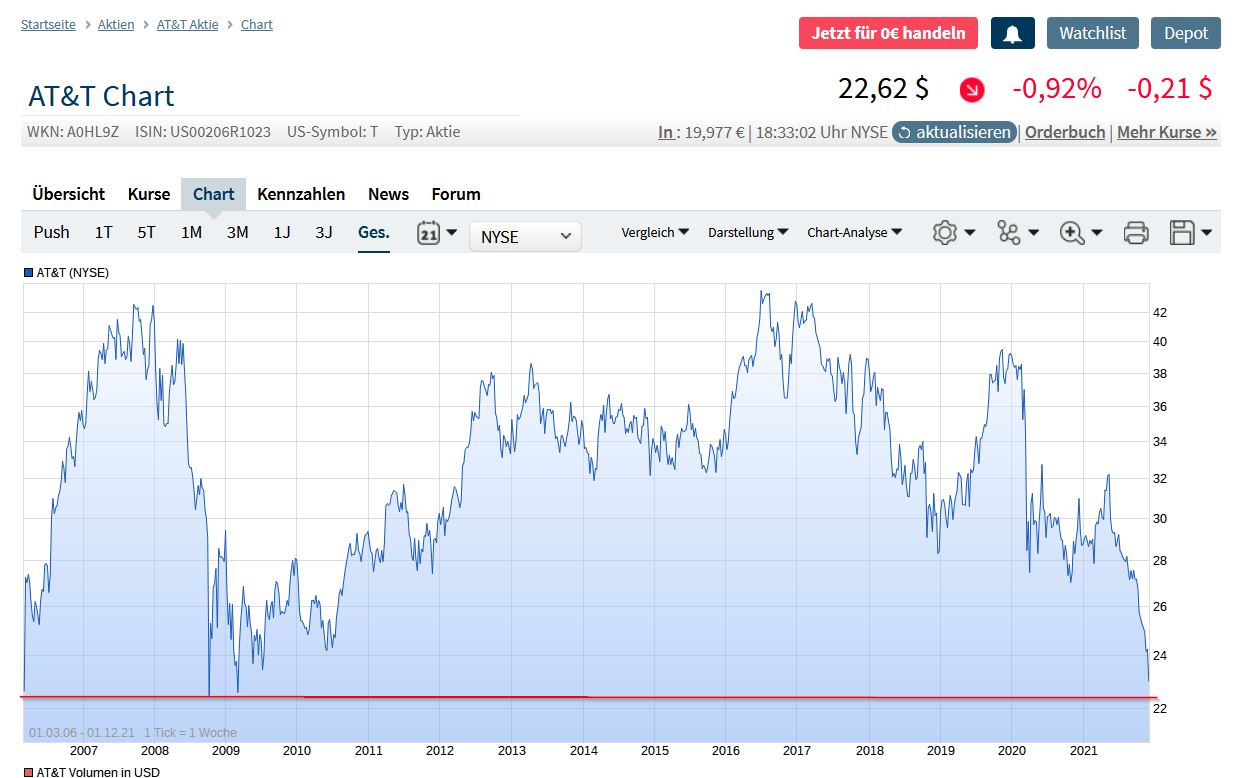Expand the arrow next to zoom icon
The width and height of the screenshot is (1242, 778).
pyautogui.click(x=1097, y=233)
